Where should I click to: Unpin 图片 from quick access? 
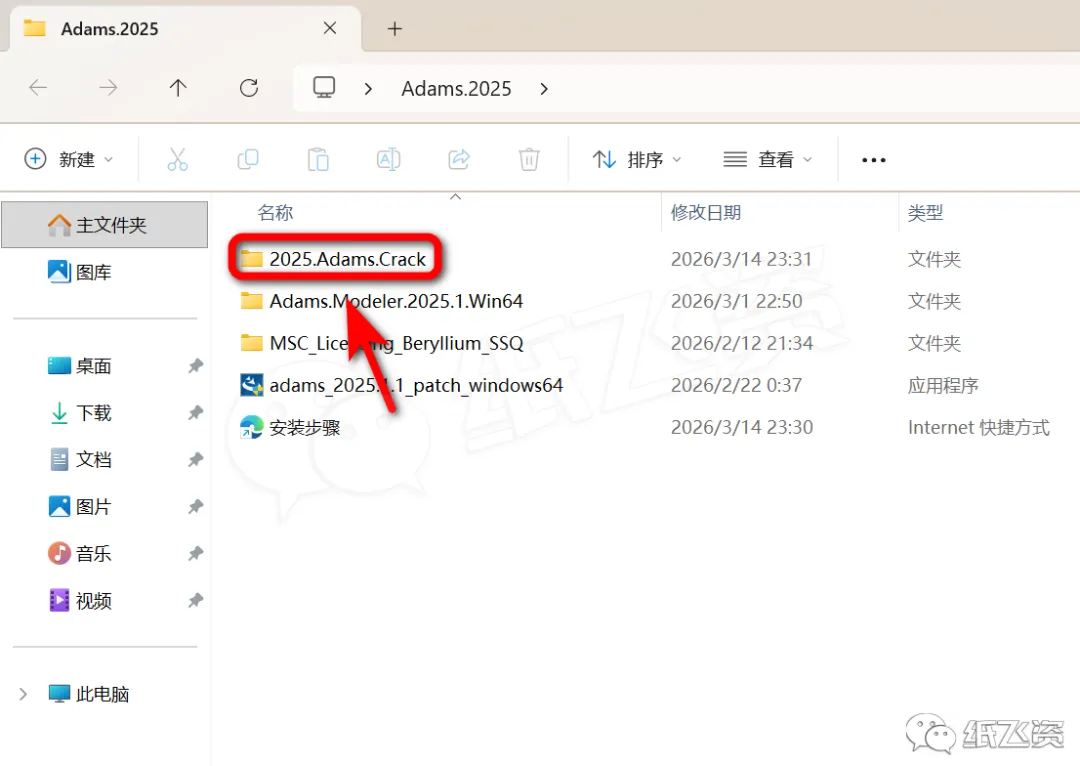click(x=196, y=507)
